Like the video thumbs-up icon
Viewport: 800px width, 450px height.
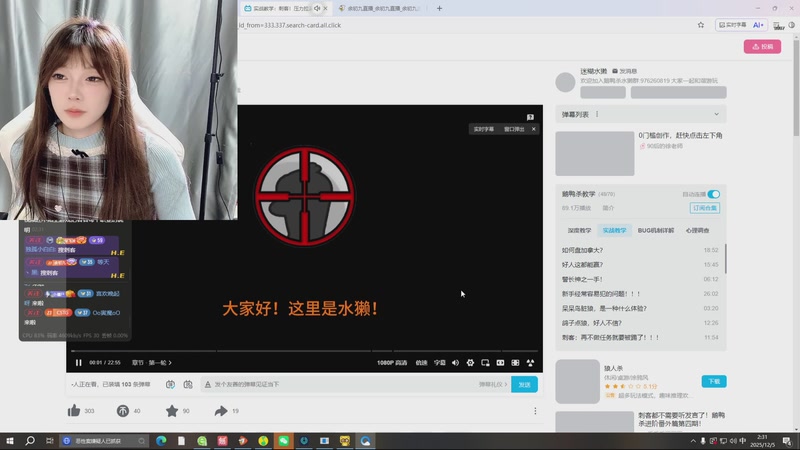pos(74,411)
